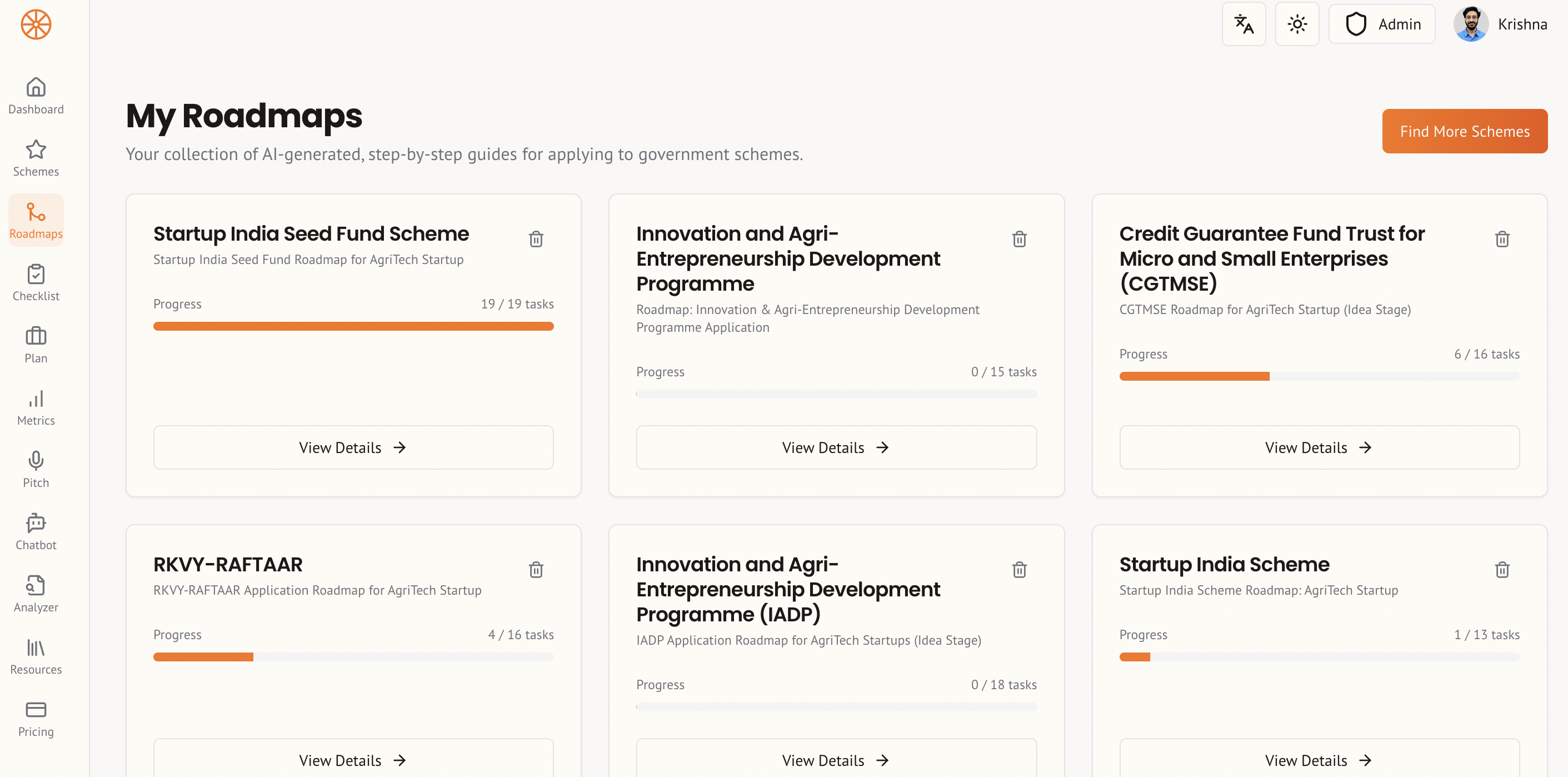The height and width of the screenshot is (777, 1568).
Task: Open the Analyzer tool
Action: coord(36,593)
